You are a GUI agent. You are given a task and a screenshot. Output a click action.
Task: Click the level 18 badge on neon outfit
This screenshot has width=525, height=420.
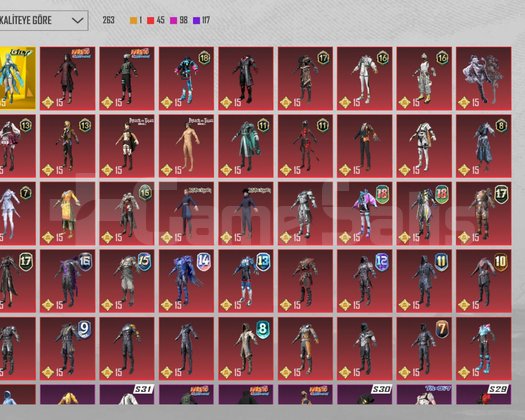pyautogui.click(x=204, y=58)
